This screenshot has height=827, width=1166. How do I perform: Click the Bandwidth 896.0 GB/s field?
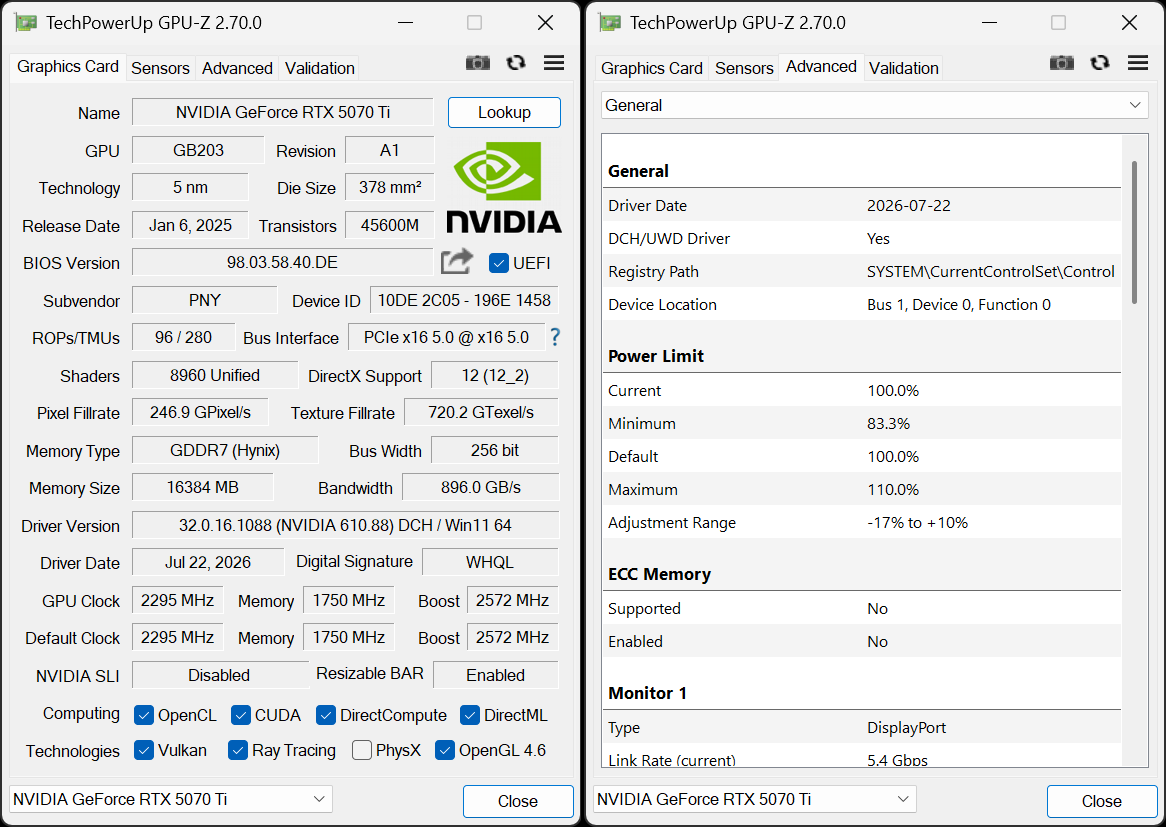480,488
